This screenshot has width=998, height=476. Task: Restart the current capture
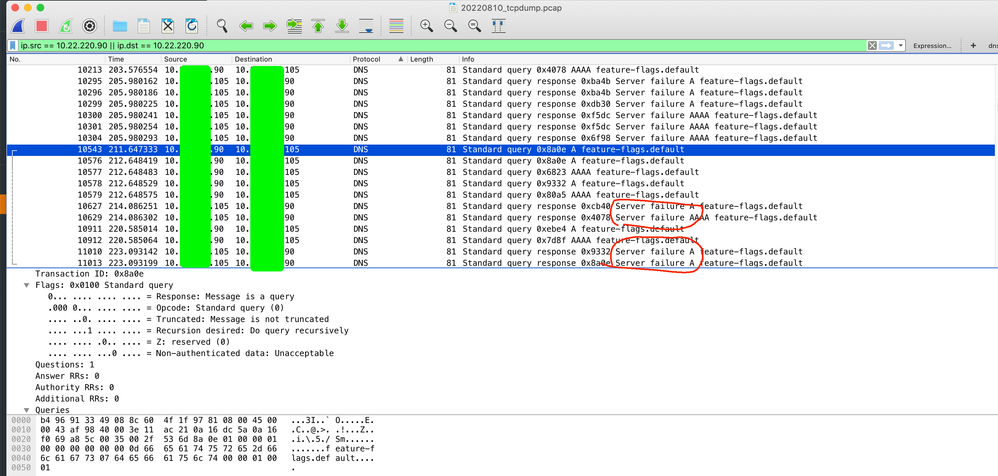point(65,26)
